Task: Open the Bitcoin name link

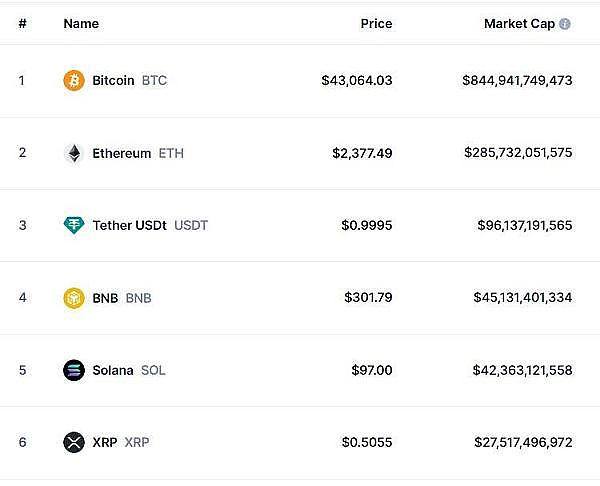Action: [113, 80]
